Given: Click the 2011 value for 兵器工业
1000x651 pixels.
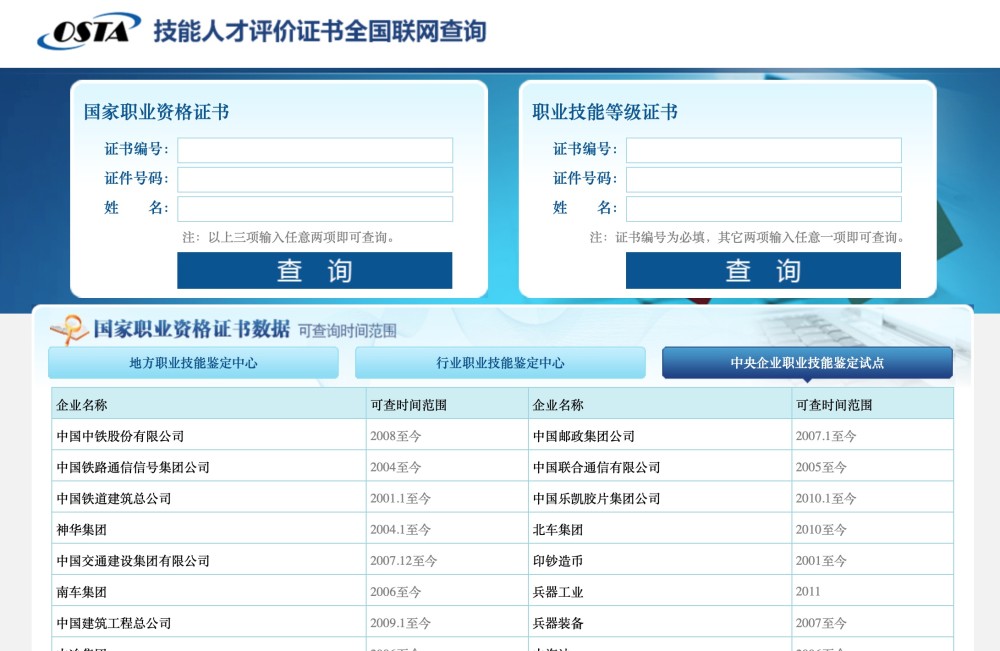Looking at the screenshot, I should (808, 592).
